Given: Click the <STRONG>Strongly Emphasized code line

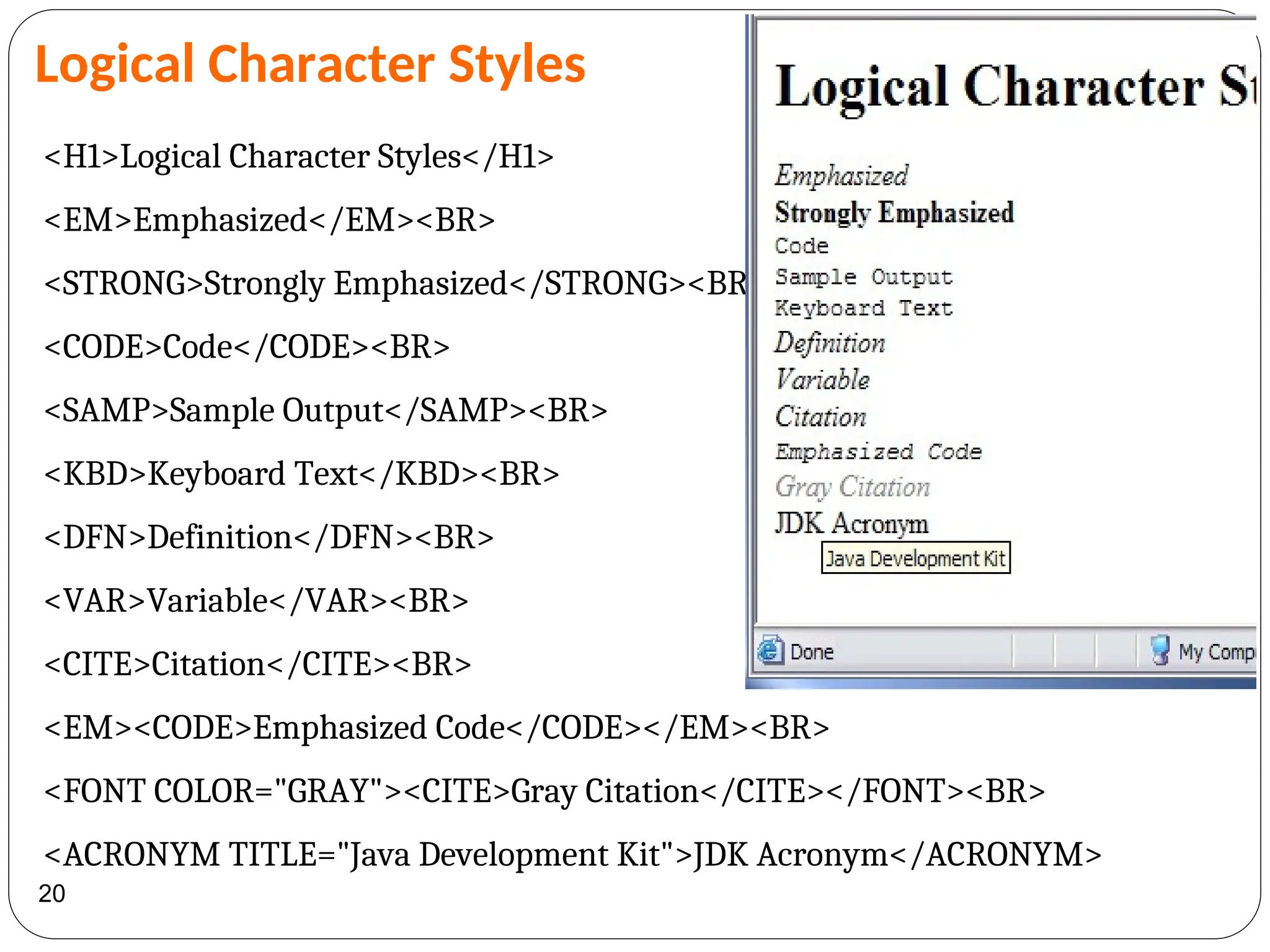Looking at the screenshot, I should coord(395,284).
